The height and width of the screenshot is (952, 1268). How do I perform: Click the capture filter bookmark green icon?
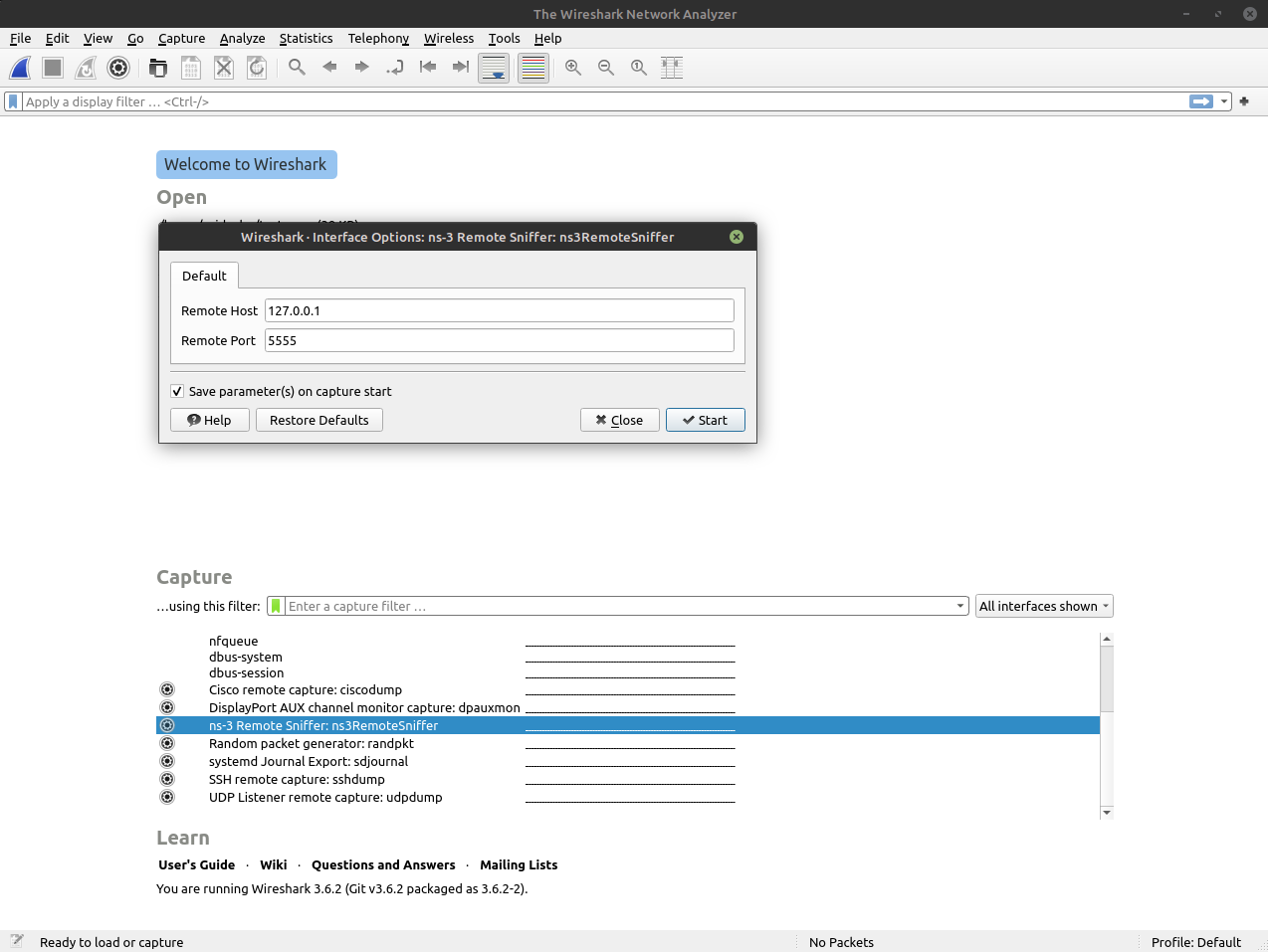pos(277,606)
